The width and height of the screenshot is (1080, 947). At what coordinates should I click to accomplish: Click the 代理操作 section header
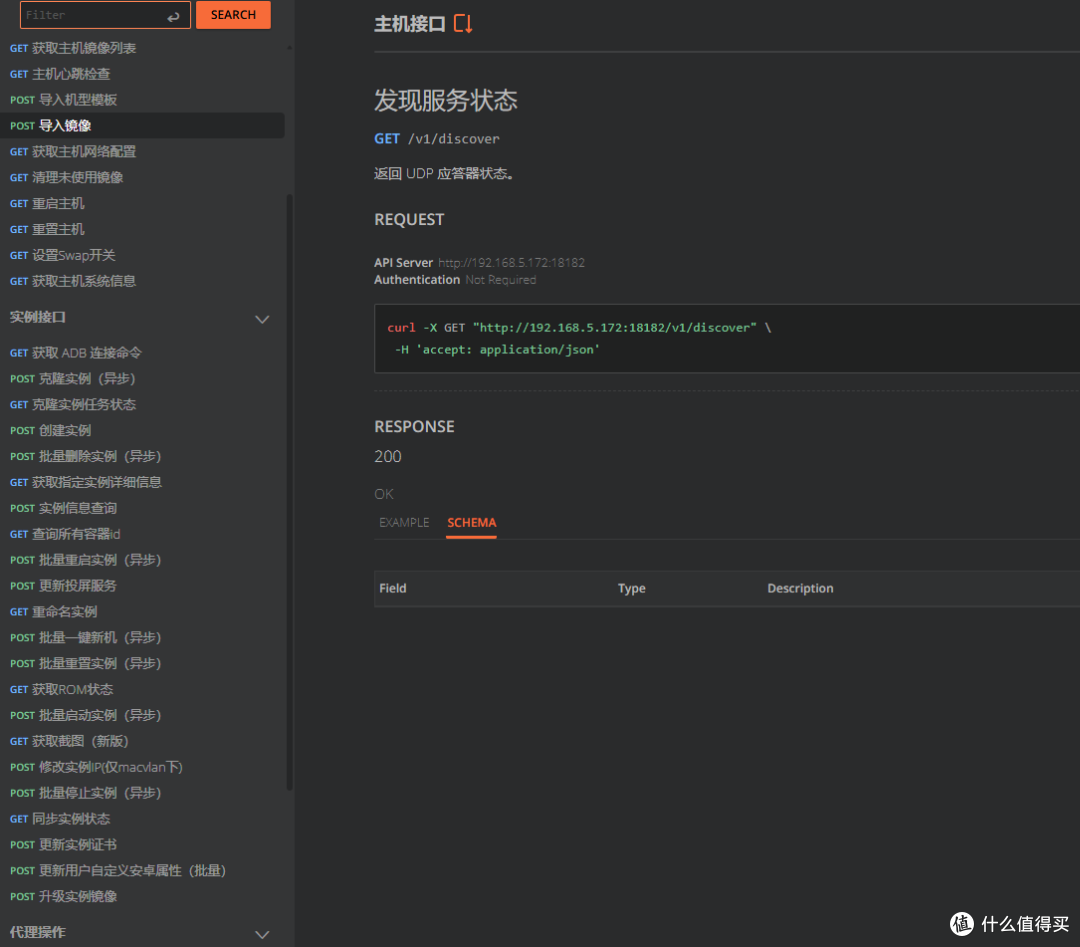[x=38, y=933]
